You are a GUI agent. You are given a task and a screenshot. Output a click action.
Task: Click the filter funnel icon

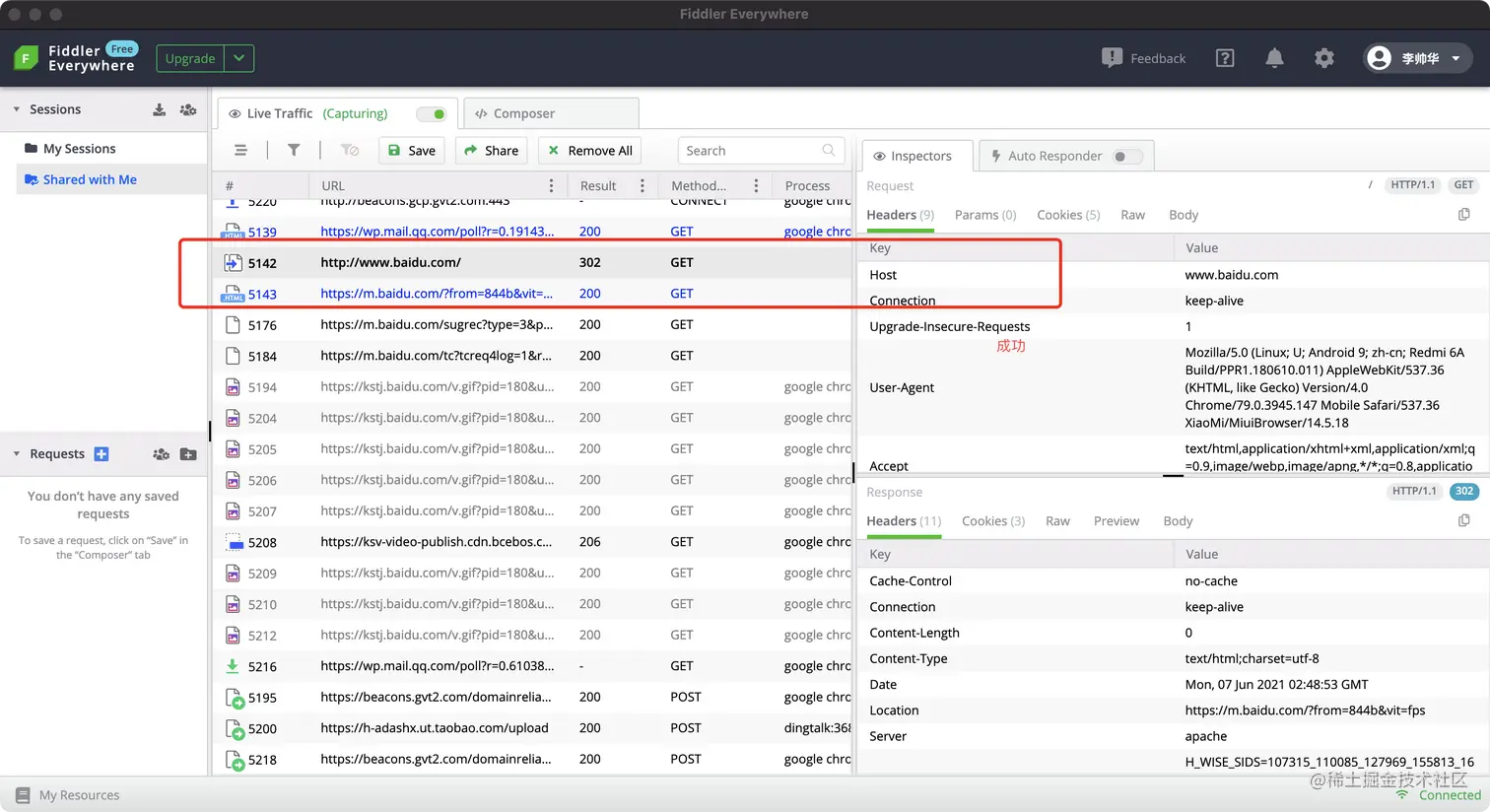(x=294, y=150)
